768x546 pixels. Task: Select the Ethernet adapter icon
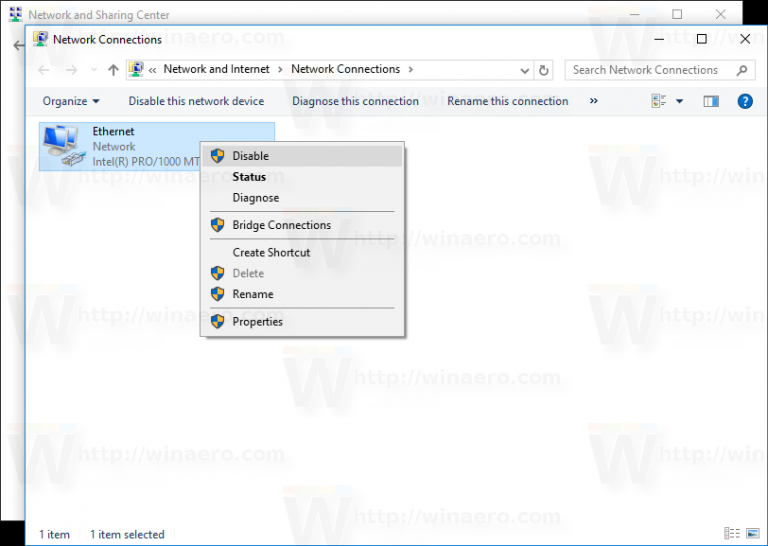[62, 145]
